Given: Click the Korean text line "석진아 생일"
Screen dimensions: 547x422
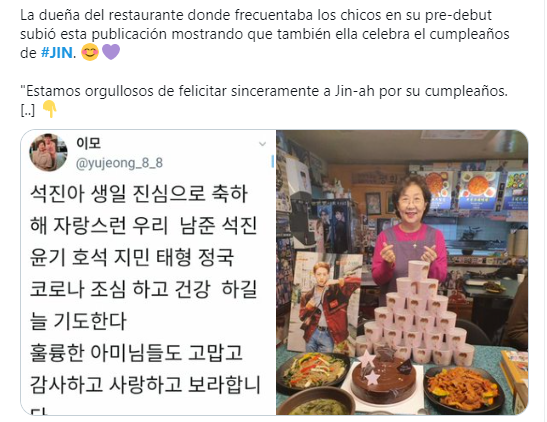Looking at the screenshot, I should (139, 194).
